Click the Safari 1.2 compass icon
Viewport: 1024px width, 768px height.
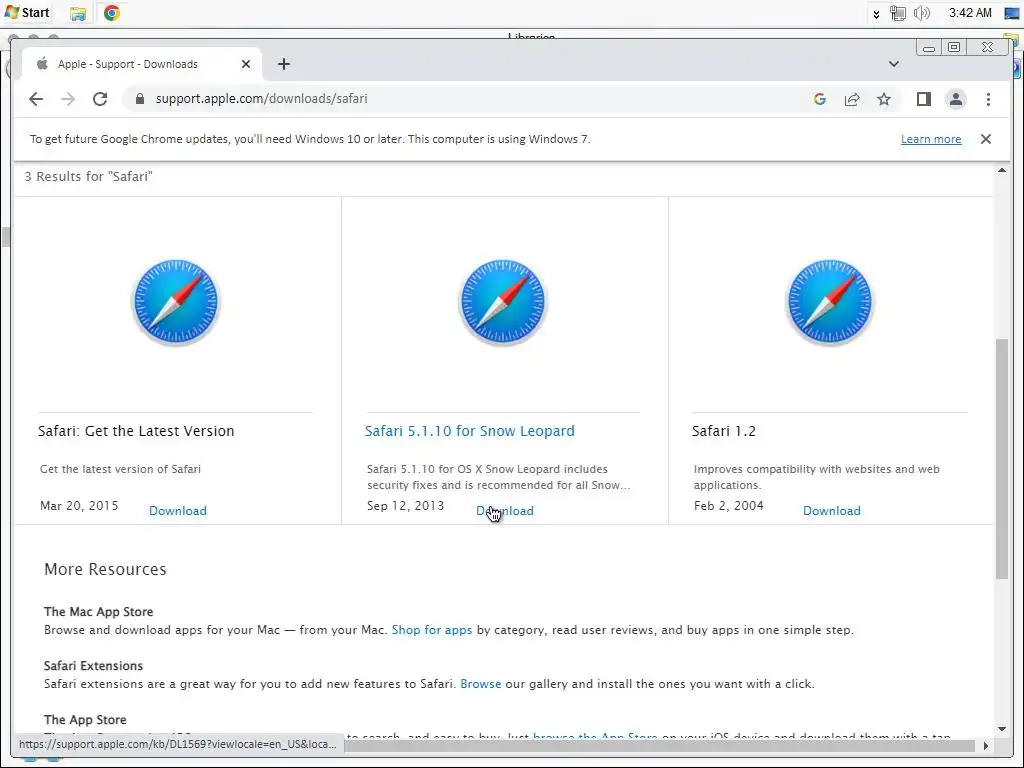(x=829, y=302)
